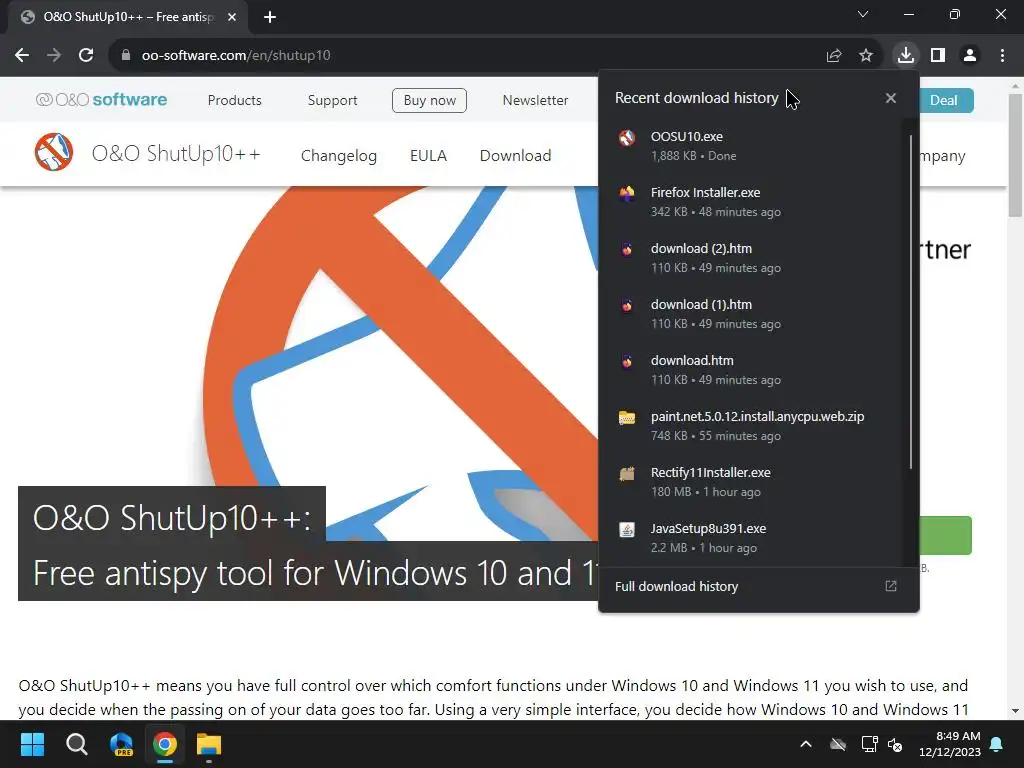Click the muted volume tray icon

[895, 744]
